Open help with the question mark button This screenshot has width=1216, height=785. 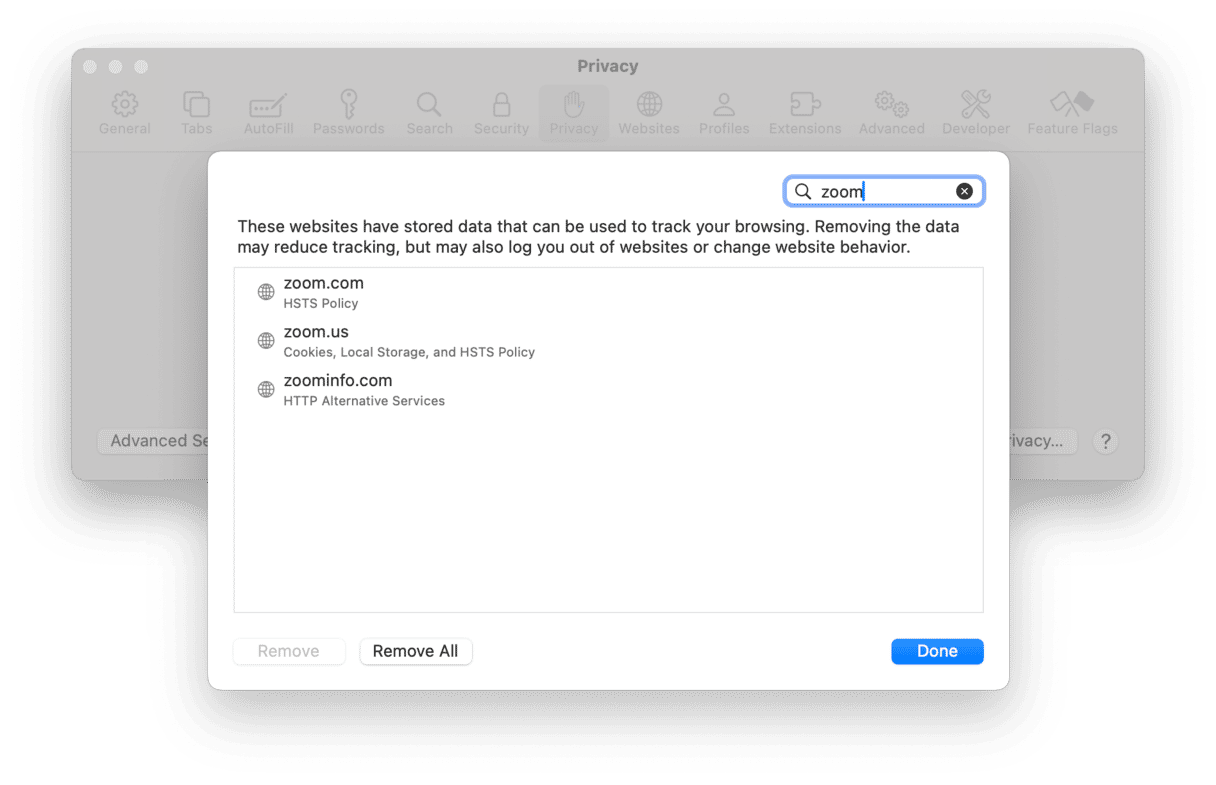click(1105, 441)
